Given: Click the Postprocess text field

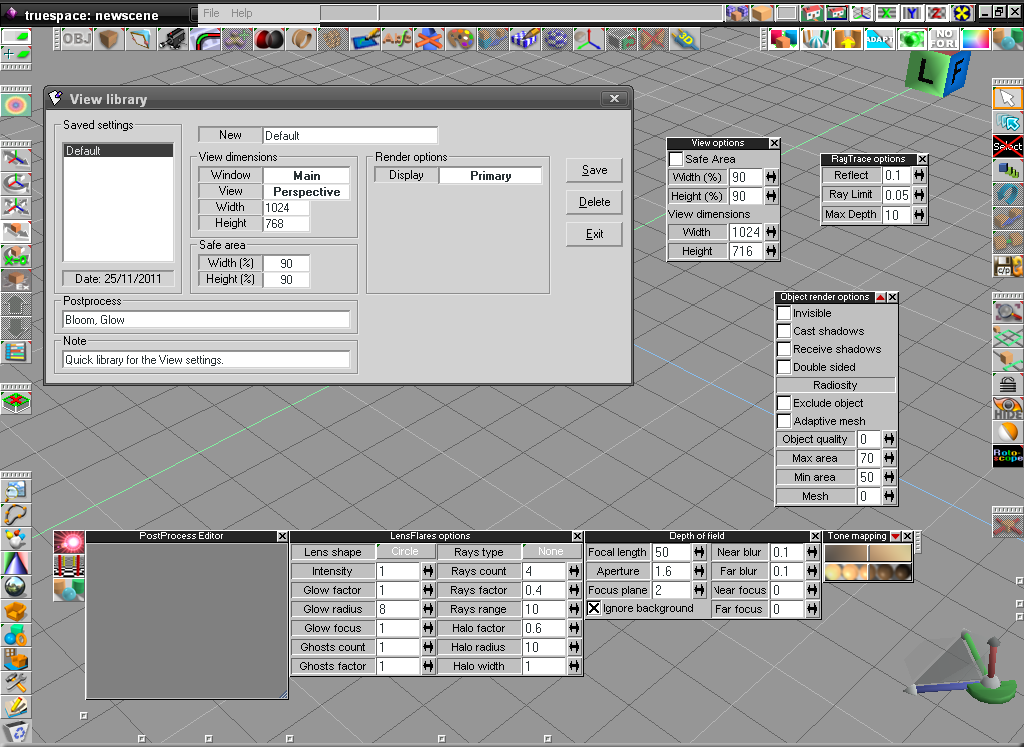Looking at the screenshot, I should [x=206, y=320].
